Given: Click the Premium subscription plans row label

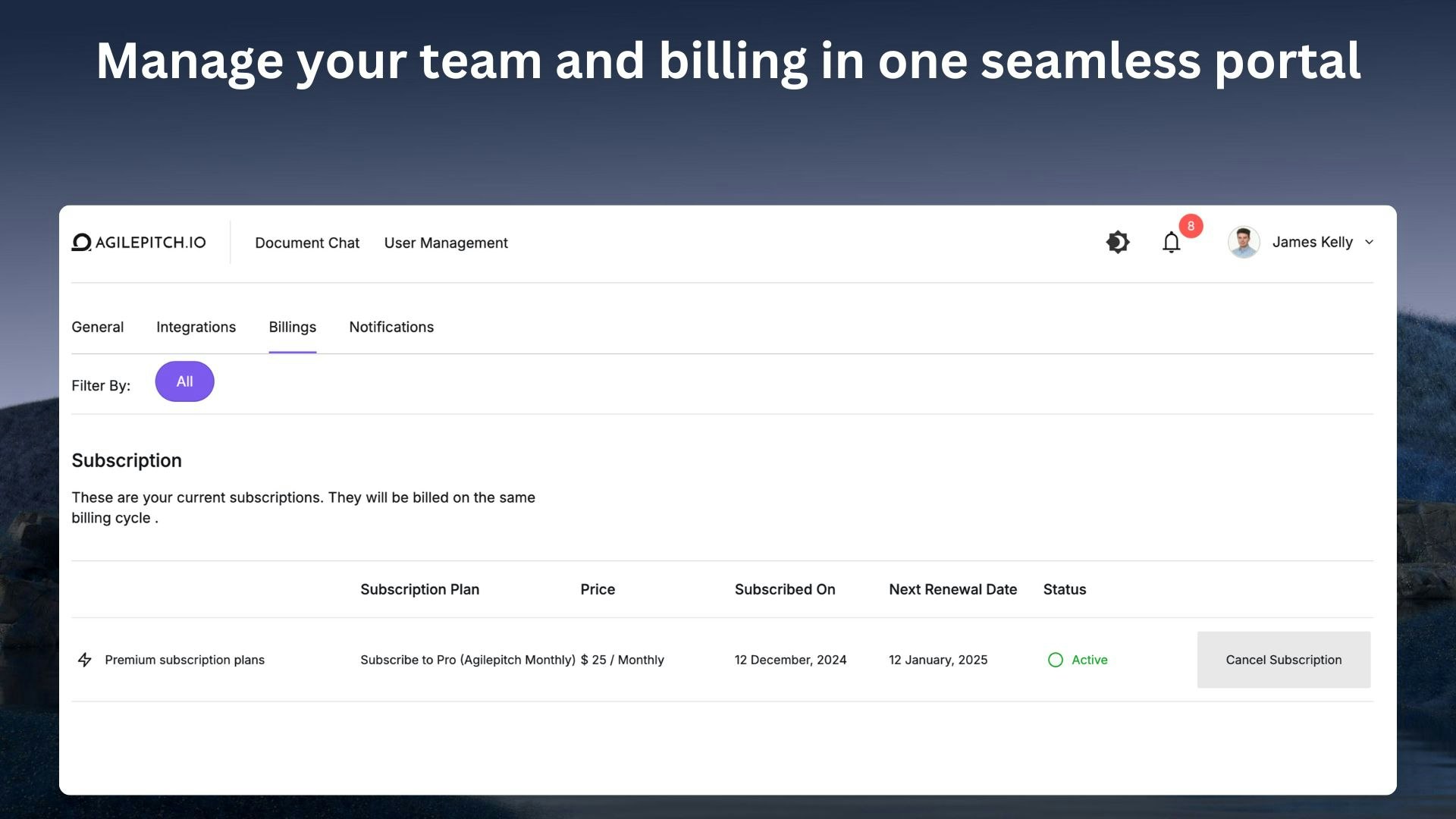Looking at the screenshot, I should pos(184,660).
